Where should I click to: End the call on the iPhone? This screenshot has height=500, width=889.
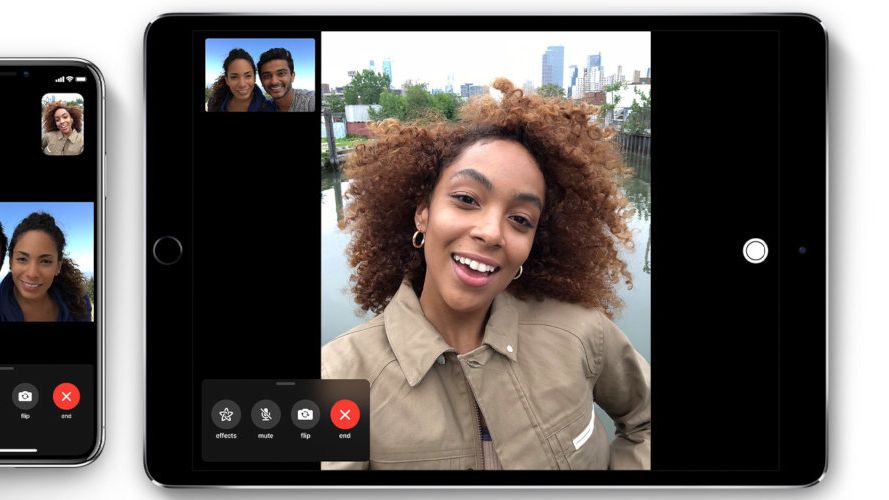click(x=66, y=396)
